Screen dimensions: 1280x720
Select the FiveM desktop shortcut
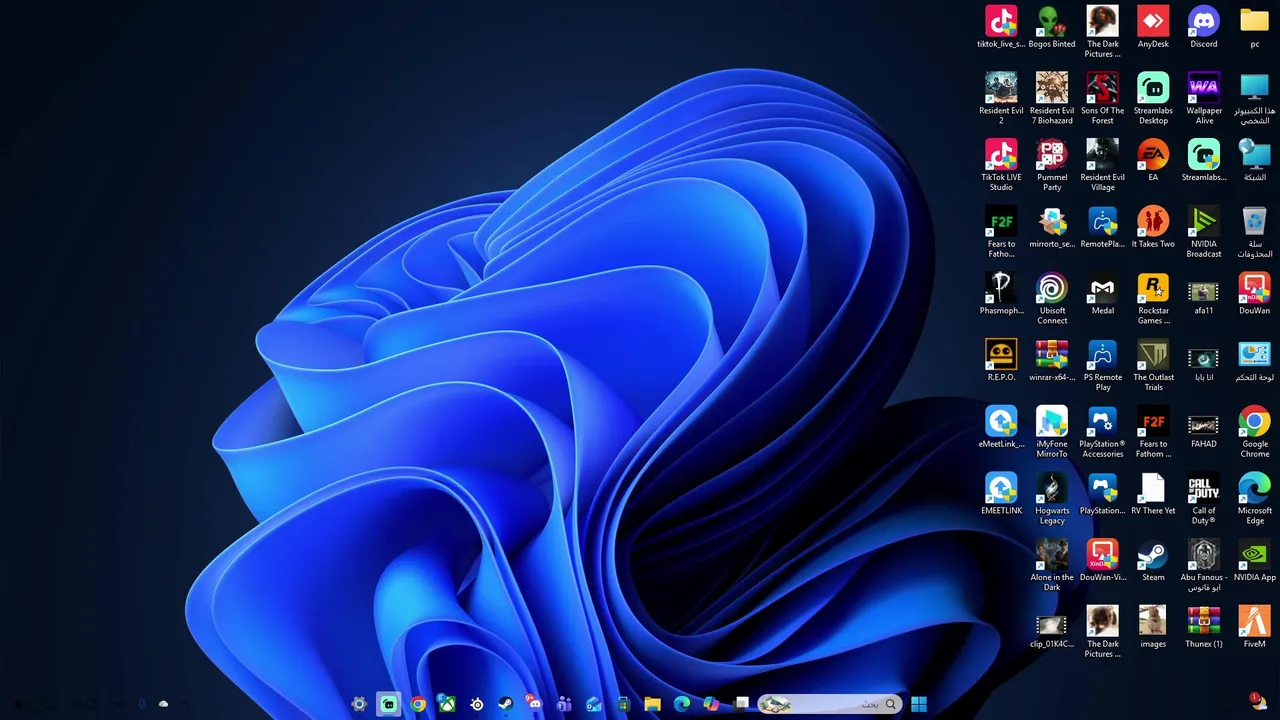click(x=1255, y=628)
